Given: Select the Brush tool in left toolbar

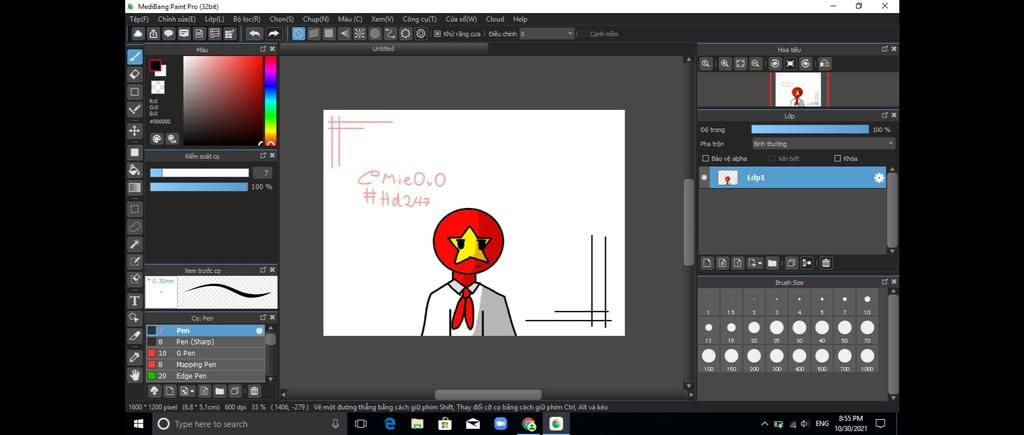Looking at the screenshot, I should click(x=135, y=57).
